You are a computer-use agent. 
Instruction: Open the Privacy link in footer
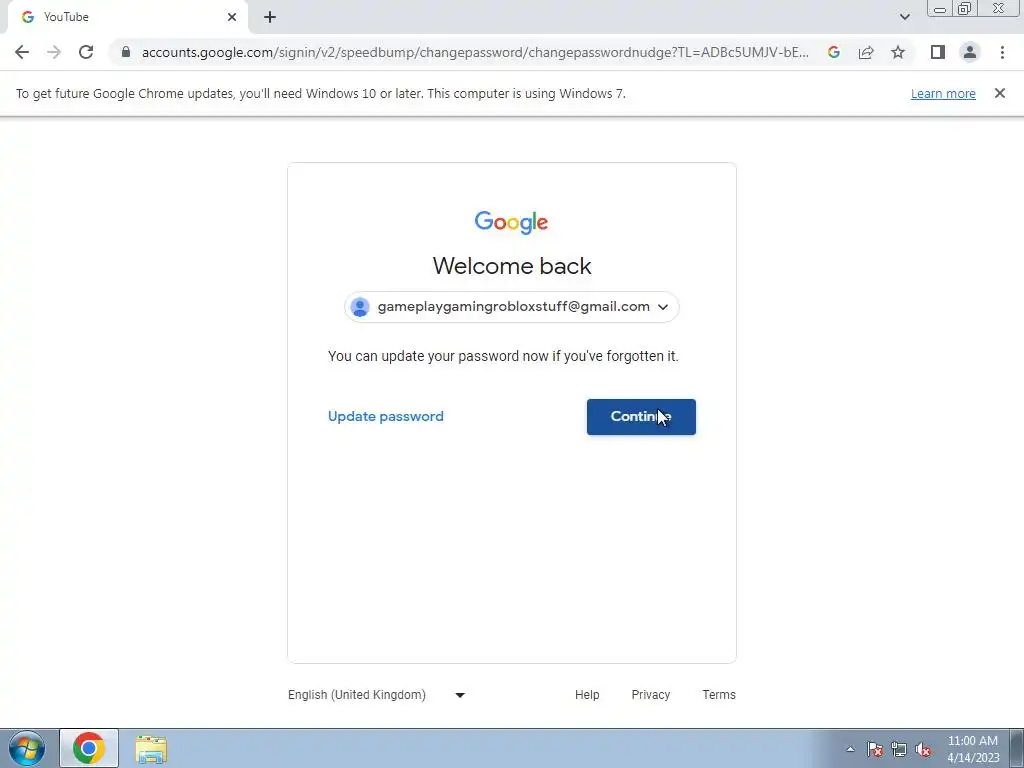(x=650, y=695)
